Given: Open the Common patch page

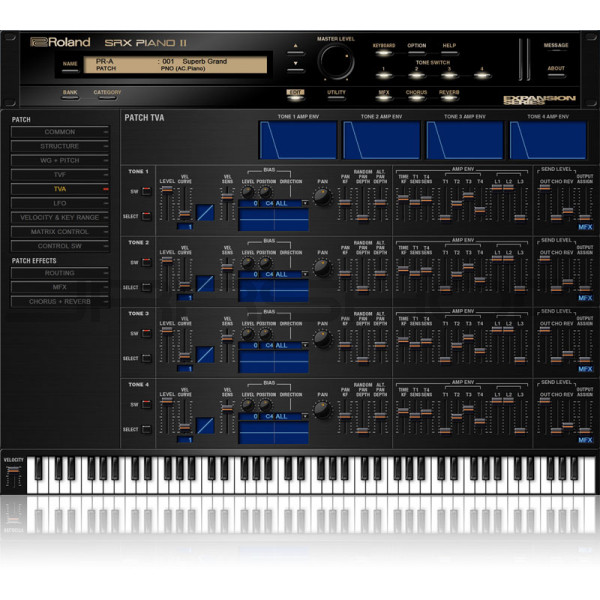Looking at the screenshot, I should point(60,132).
